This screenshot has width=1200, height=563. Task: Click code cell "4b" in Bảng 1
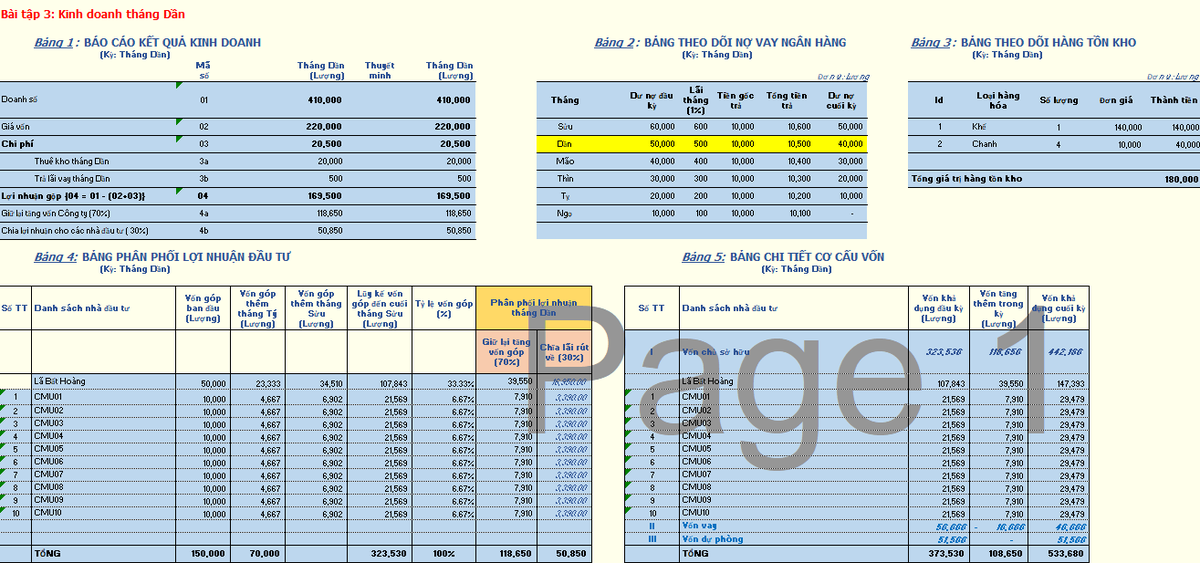pos(204,230)
